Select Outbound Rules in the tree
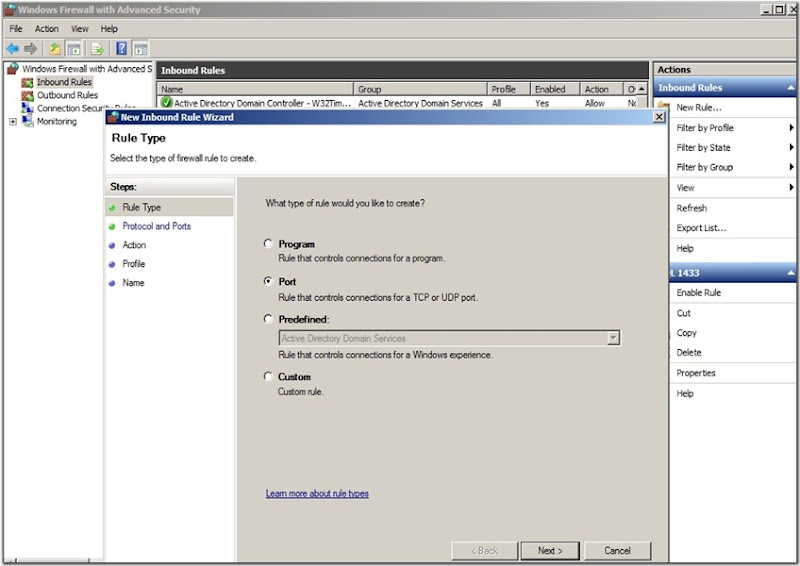This screenshot has width=800, height=566. (x=67, y=95)
